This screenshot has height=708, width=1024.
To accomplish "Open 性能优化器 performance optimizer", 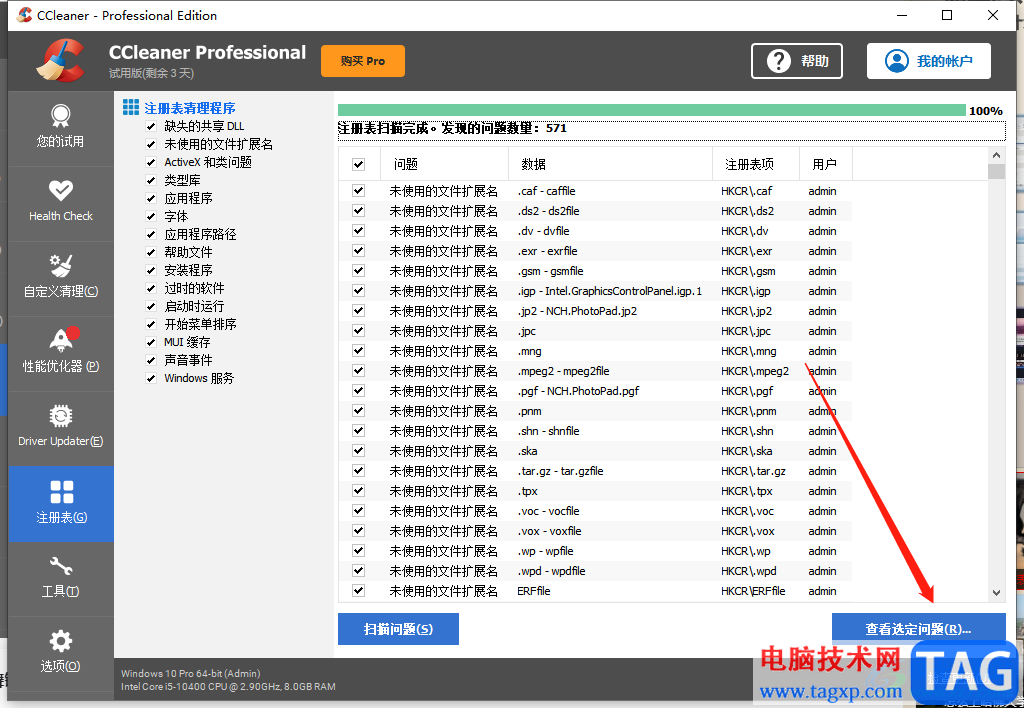I will pyautogui.click(x=60, y=353).
